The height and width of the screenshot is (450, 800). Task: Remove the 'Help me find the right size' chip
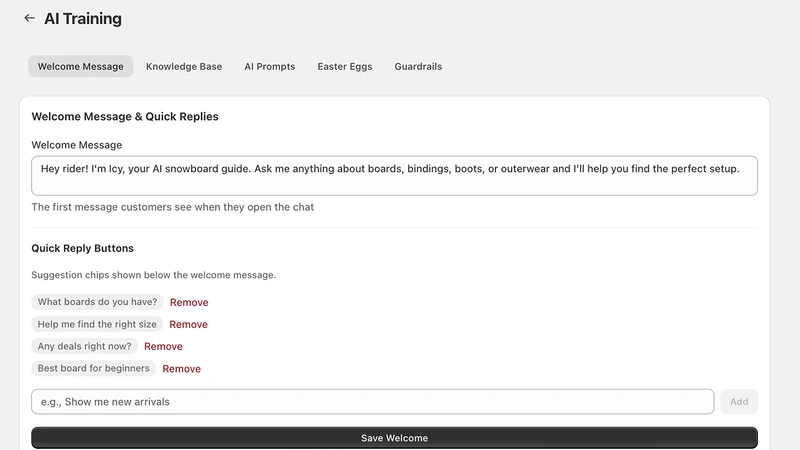188,324
